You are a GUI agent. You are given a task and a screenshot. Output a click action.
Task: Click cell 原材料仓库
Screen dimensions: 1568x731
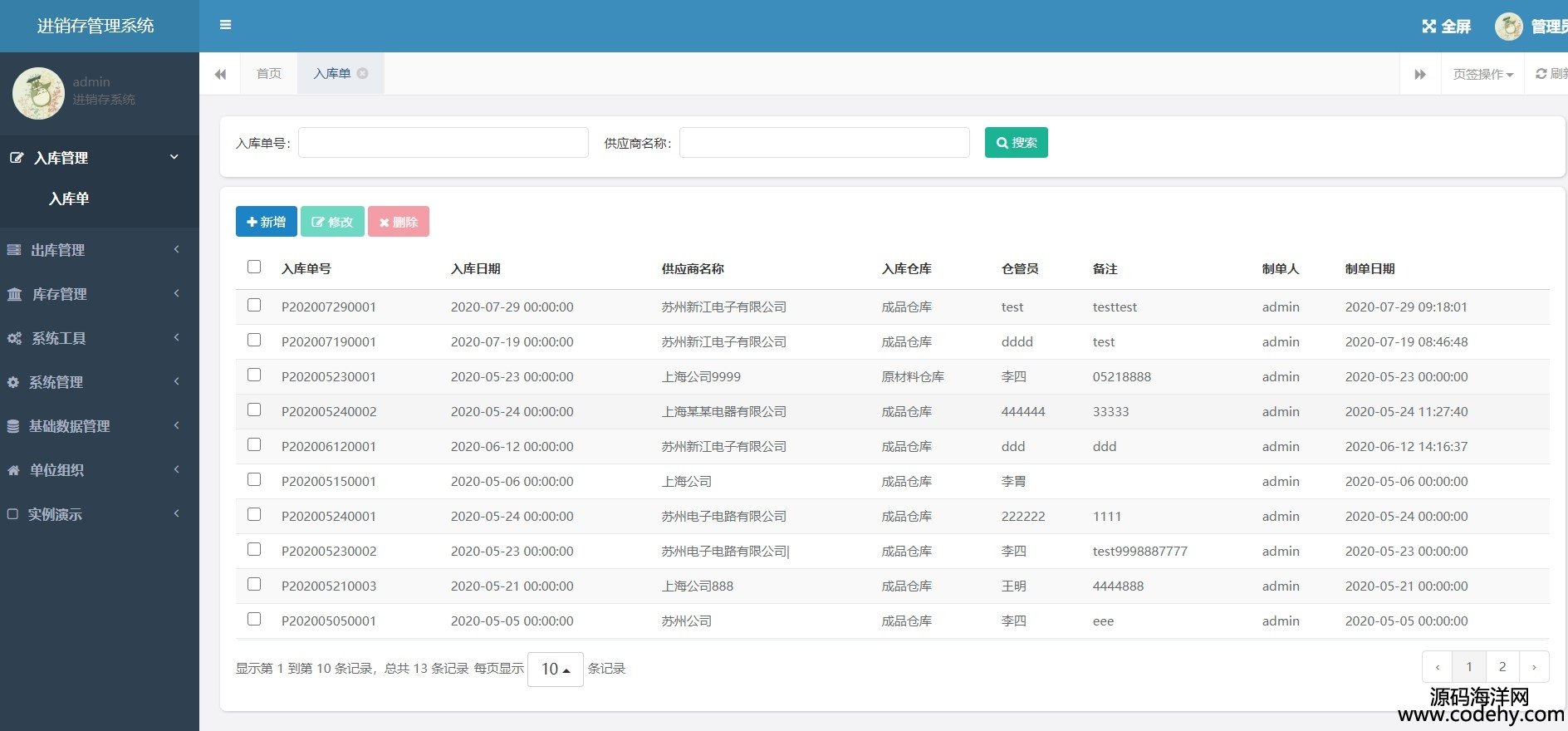[x=913, y=376]
